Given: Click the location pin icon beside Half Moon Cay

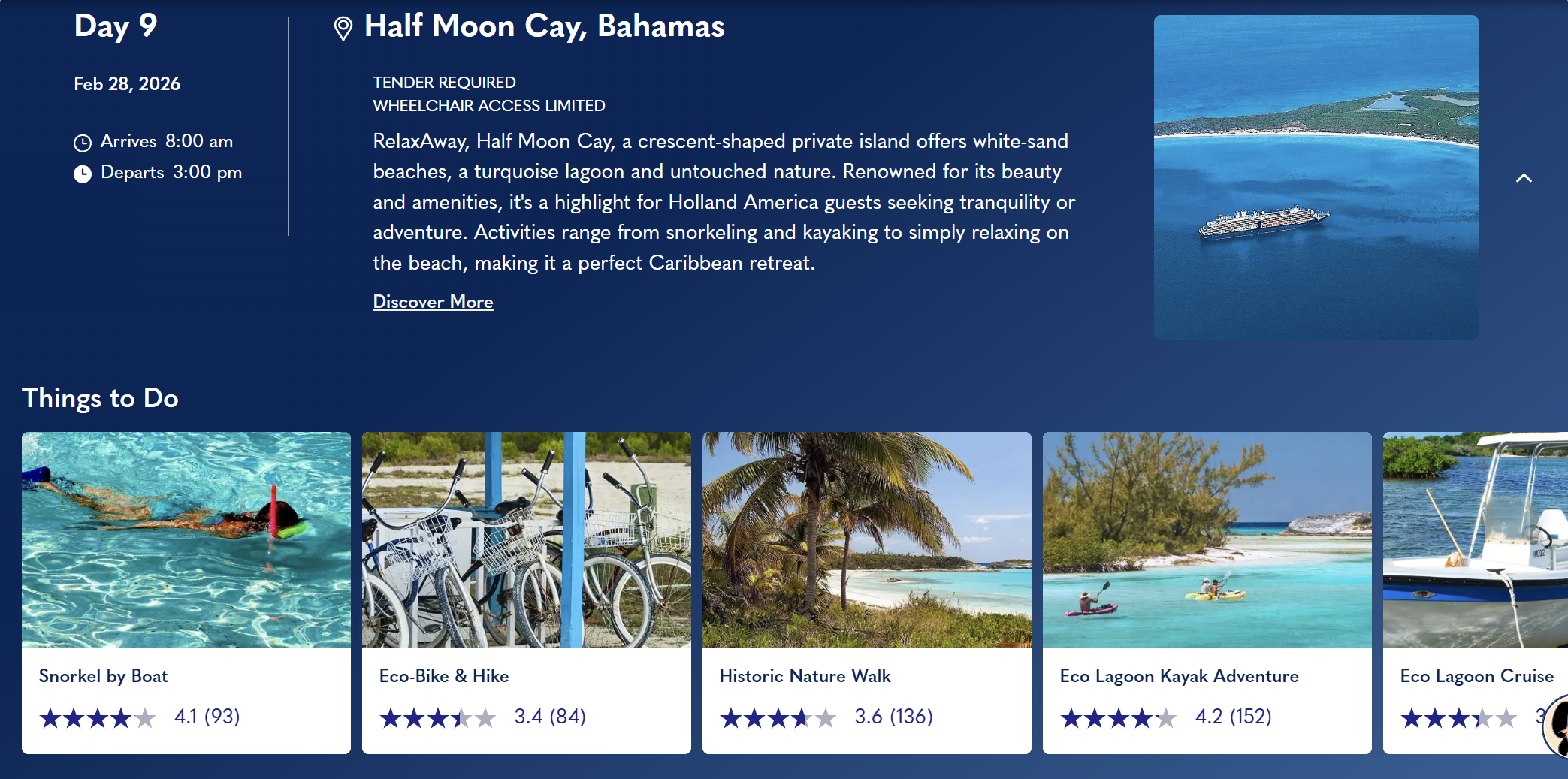Looking at the screenshot, I should [343, 28].
